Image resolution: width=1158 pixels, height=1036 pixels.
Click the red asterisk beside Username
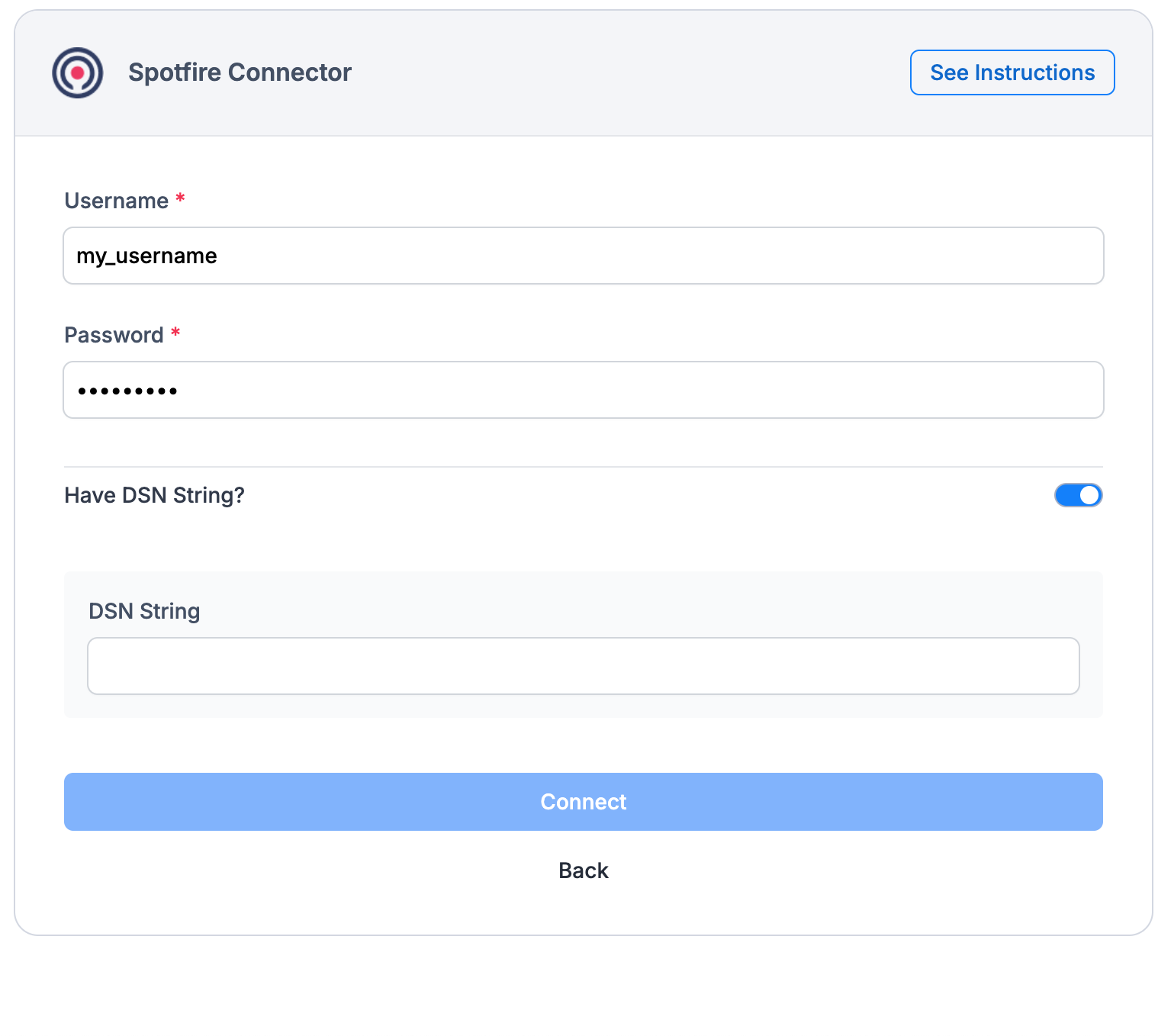click(180, 199)
